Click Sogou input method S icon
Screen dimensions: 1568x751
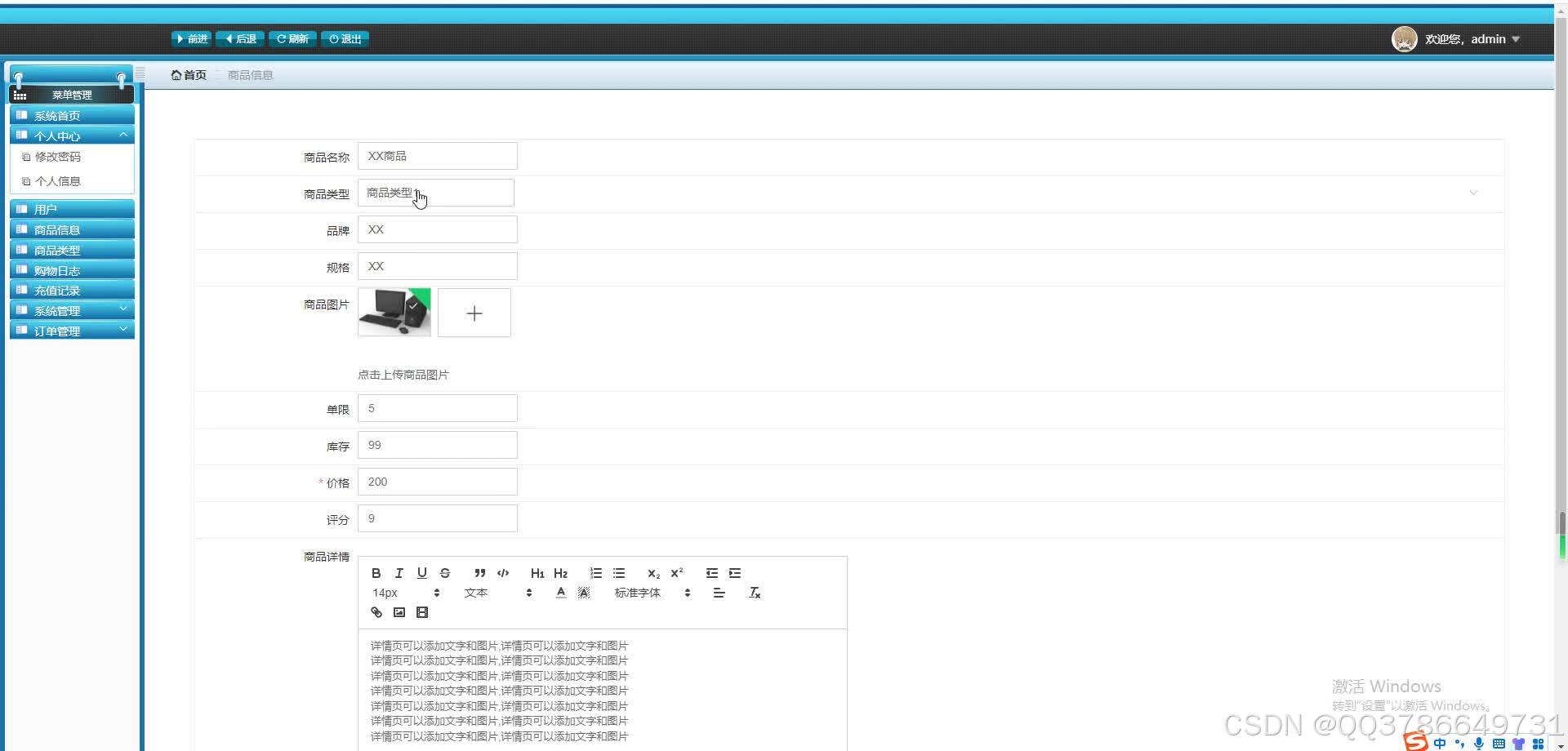coord(1416,741)
